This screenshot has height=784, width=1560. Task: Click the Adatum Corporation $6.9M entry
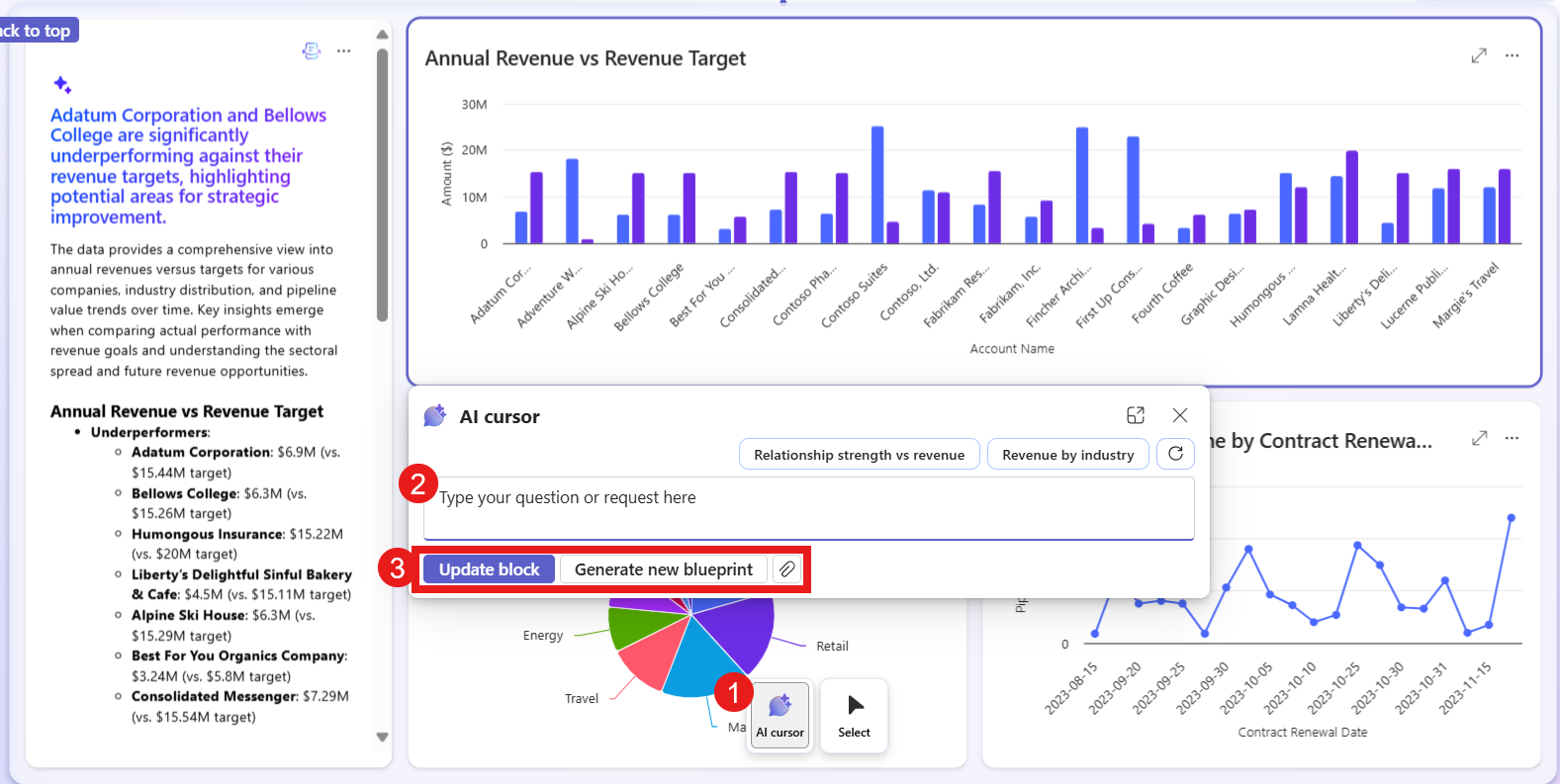(x=235, y=463)
